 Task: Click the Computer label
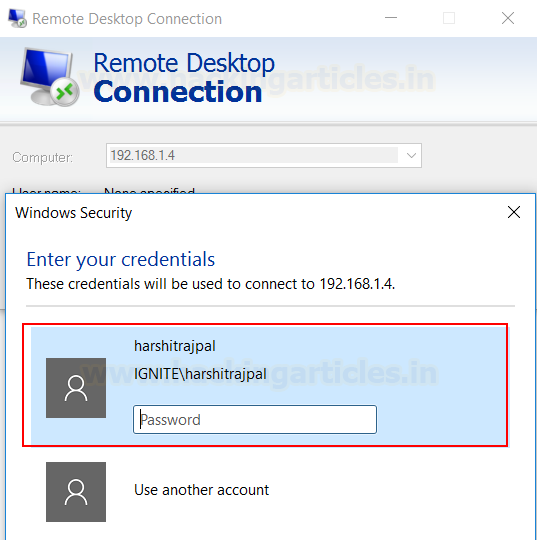tap(43, 157)
